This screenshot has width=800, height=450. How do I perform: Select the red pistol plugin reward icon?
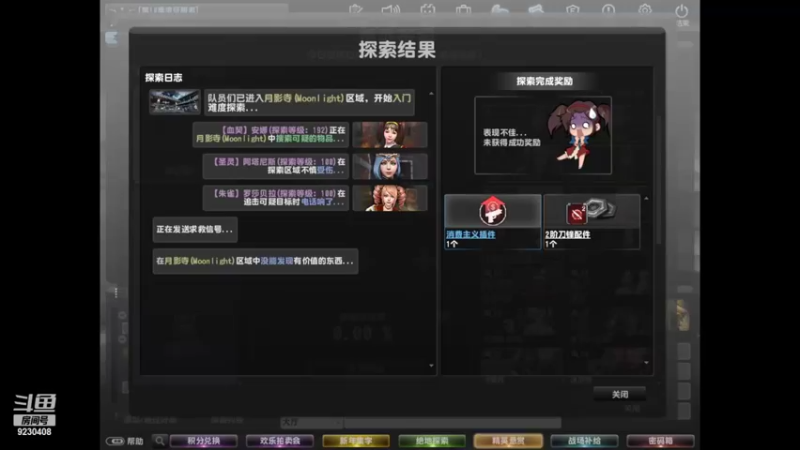492,211
